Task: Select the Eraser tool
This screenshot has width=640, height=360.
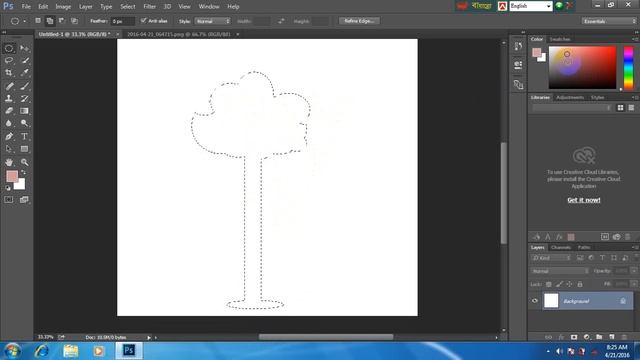Action: 9,111
